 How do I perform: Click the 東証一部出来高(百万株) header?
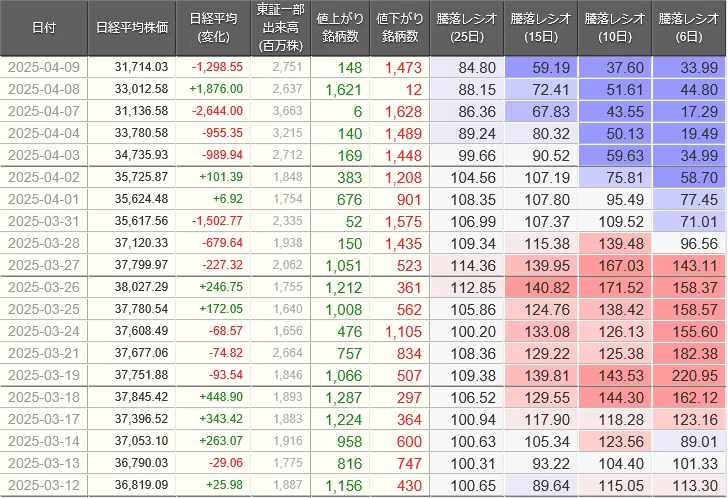pyautogui.click(x=280, y=28)
